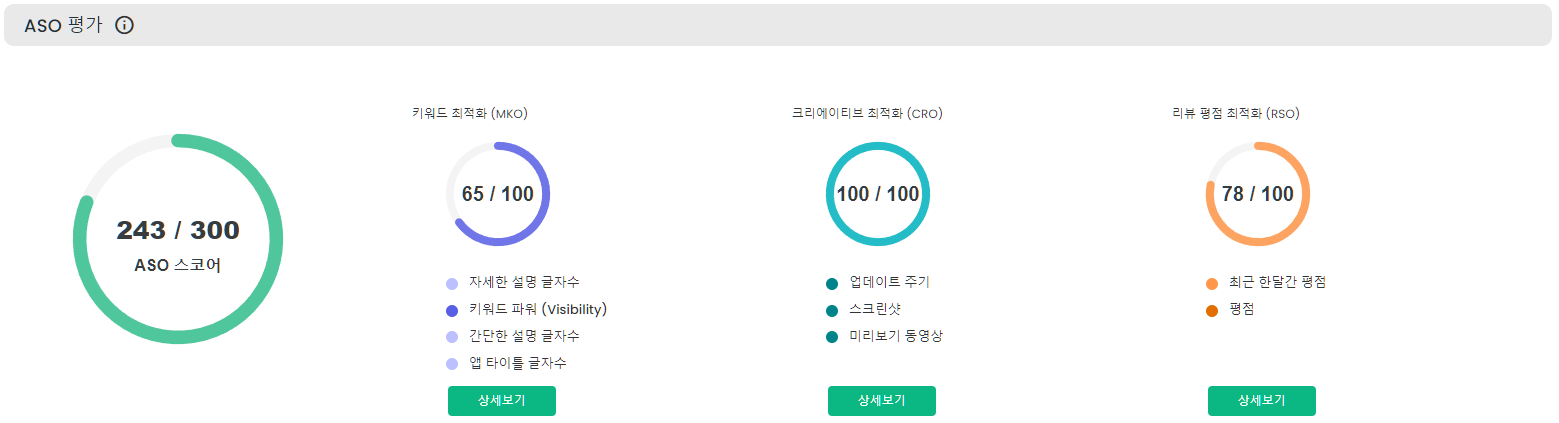Click the dark orange dot next to 평점

(1212, 310)
